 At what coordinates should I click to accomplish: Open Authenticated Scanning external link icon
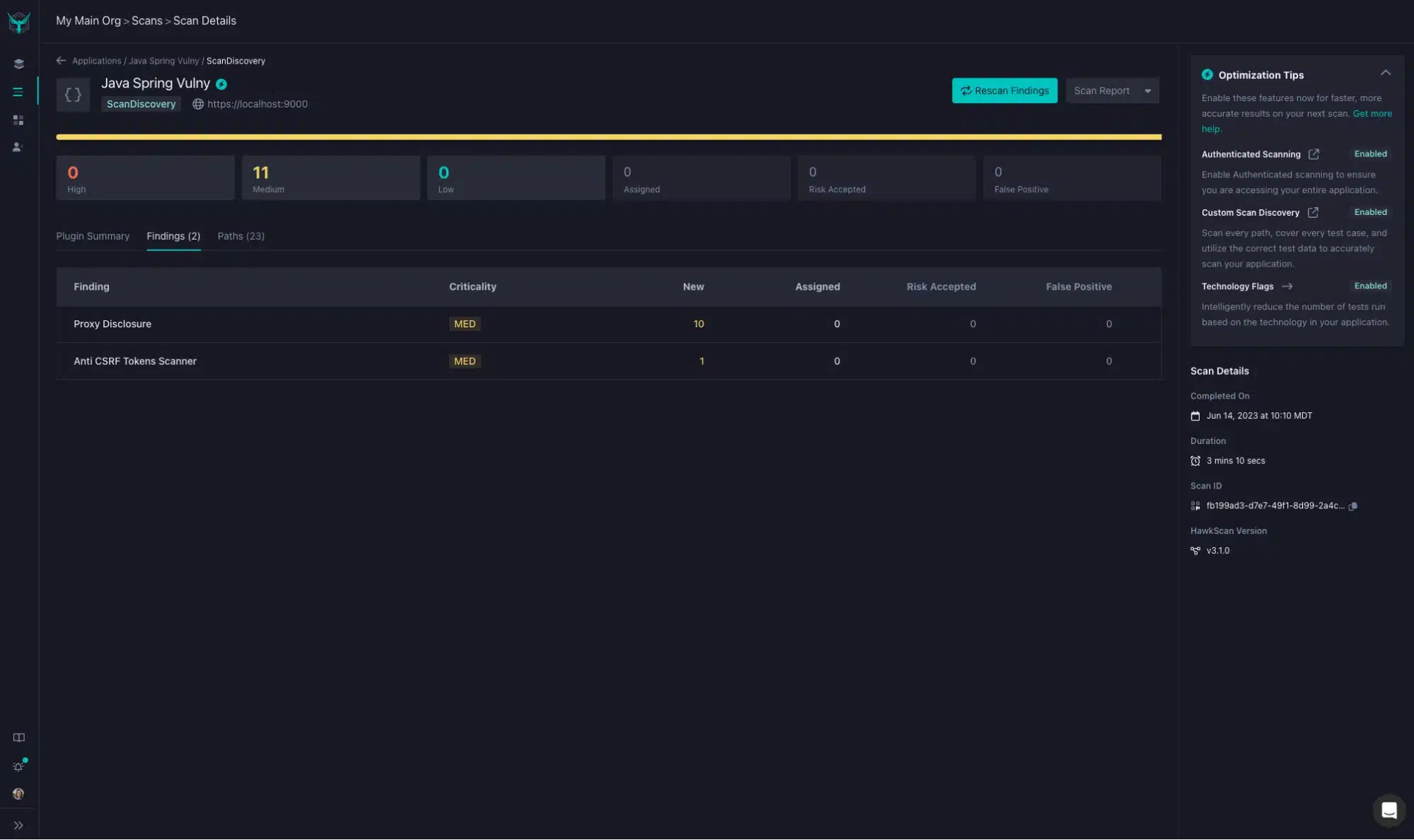pos(1314,154)
